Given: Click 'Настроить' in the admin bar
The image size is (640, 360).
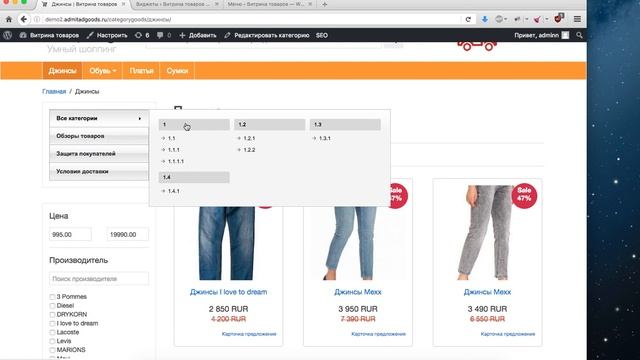Looking at the screenshot, I should click(107, 35).
